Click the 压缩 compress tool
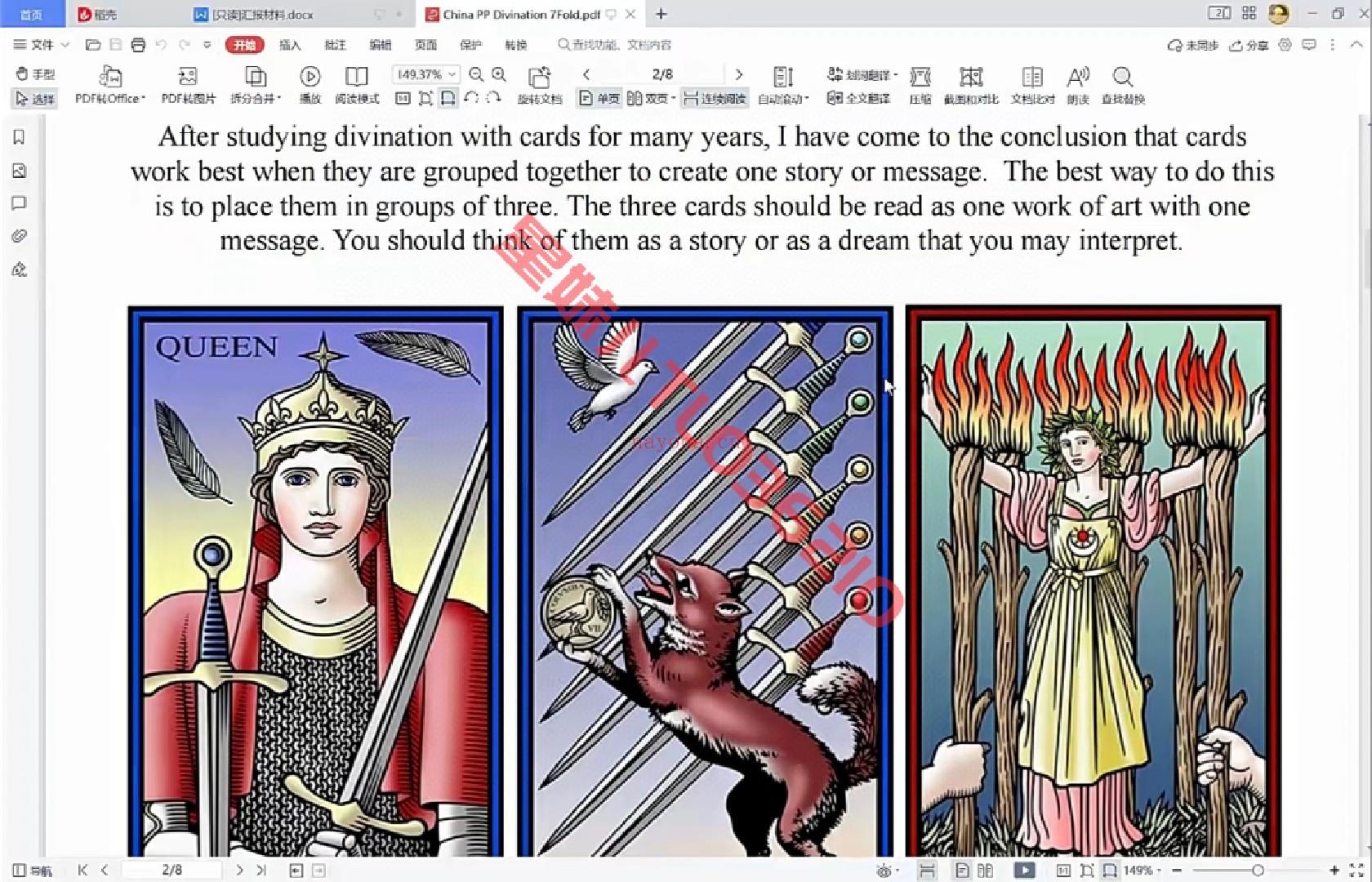Viewport: 1372px width, 882px height. pyautogui.click(x=920, y=86)
